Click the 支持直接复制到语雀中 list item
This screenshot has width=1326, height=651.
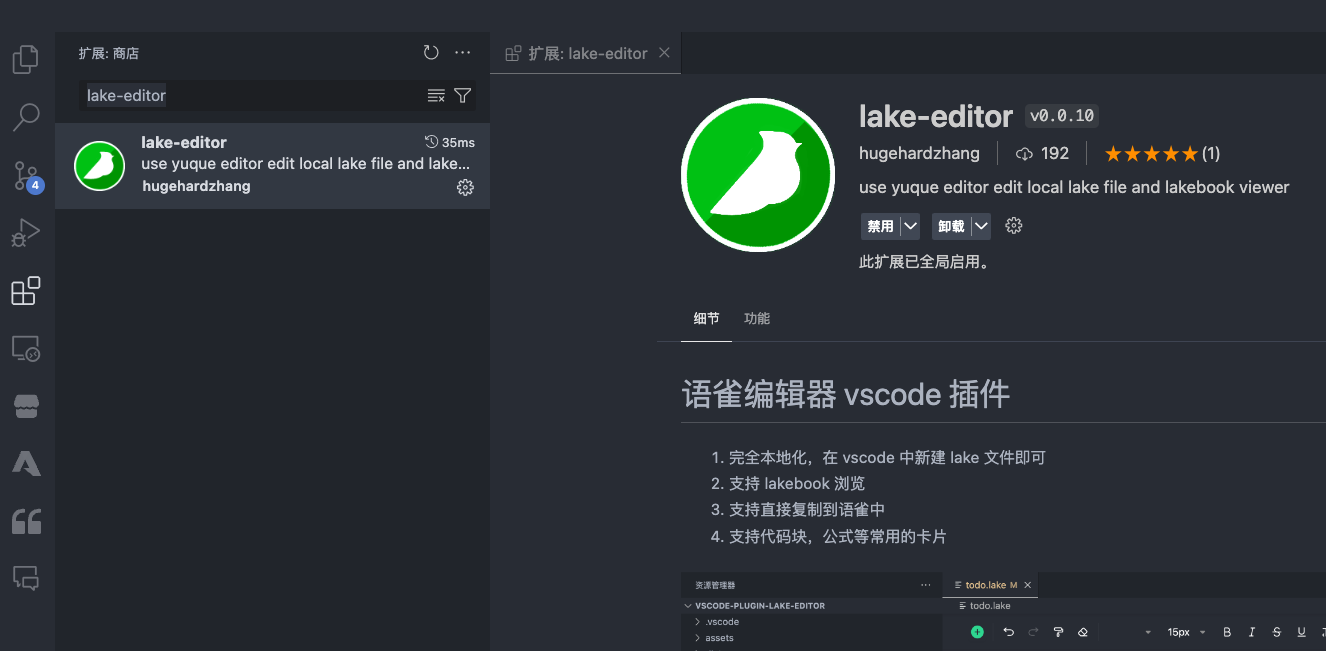pyautogui.click(x=807, y=509)
